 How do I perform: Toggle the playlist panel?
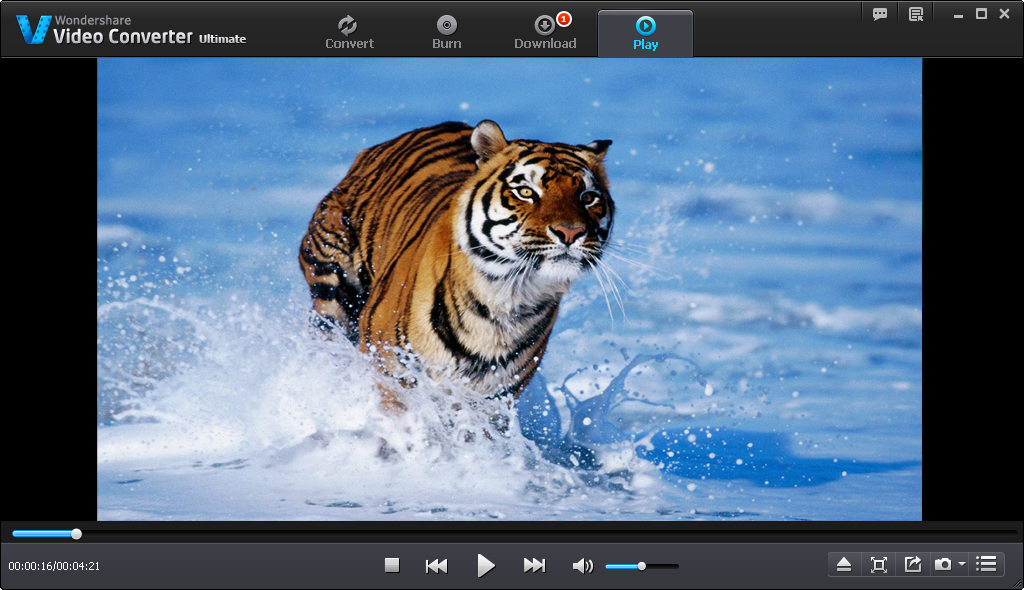coord(986,565)
